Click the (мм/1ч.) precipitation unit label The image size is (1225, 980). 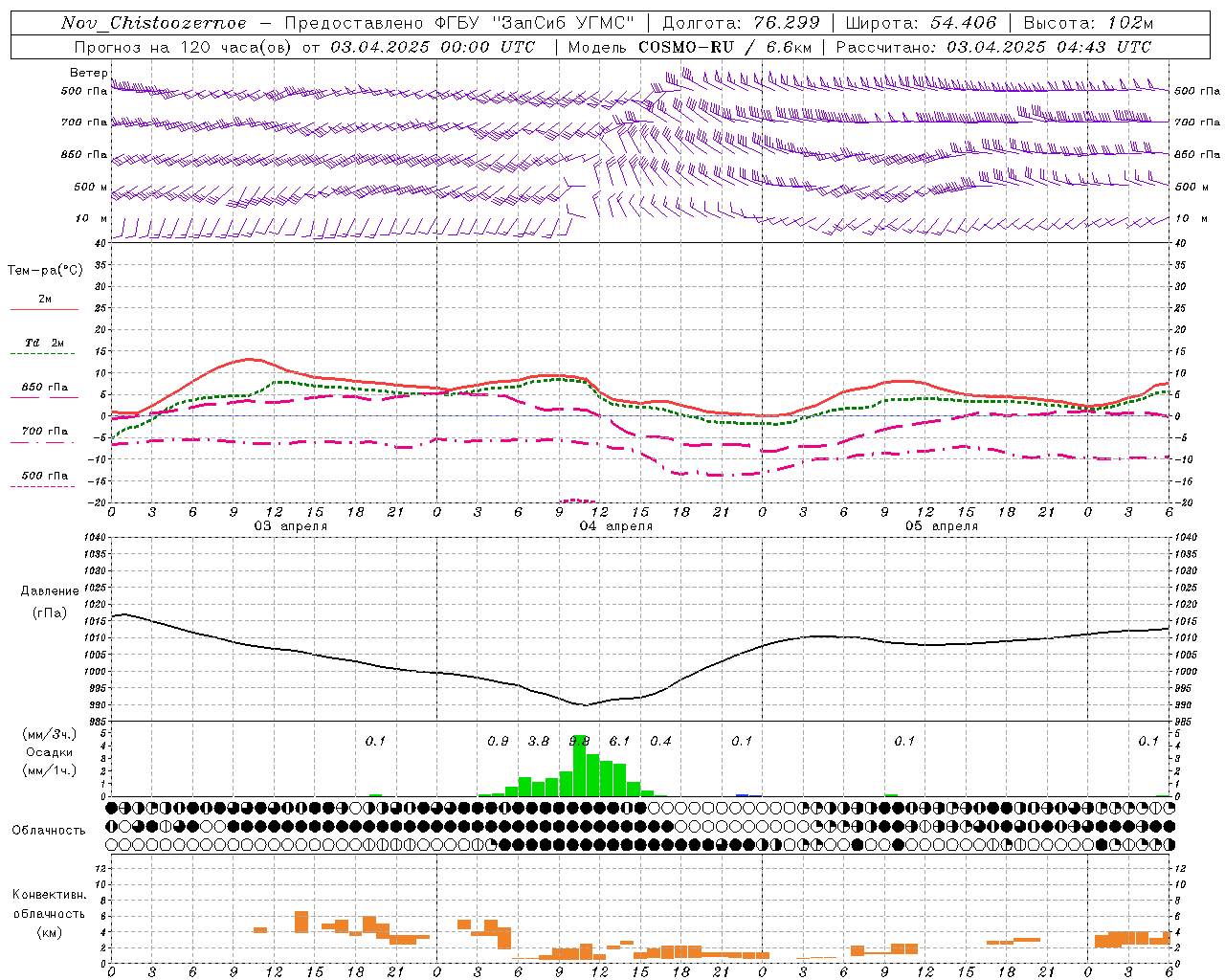click(x=50, y=770)
